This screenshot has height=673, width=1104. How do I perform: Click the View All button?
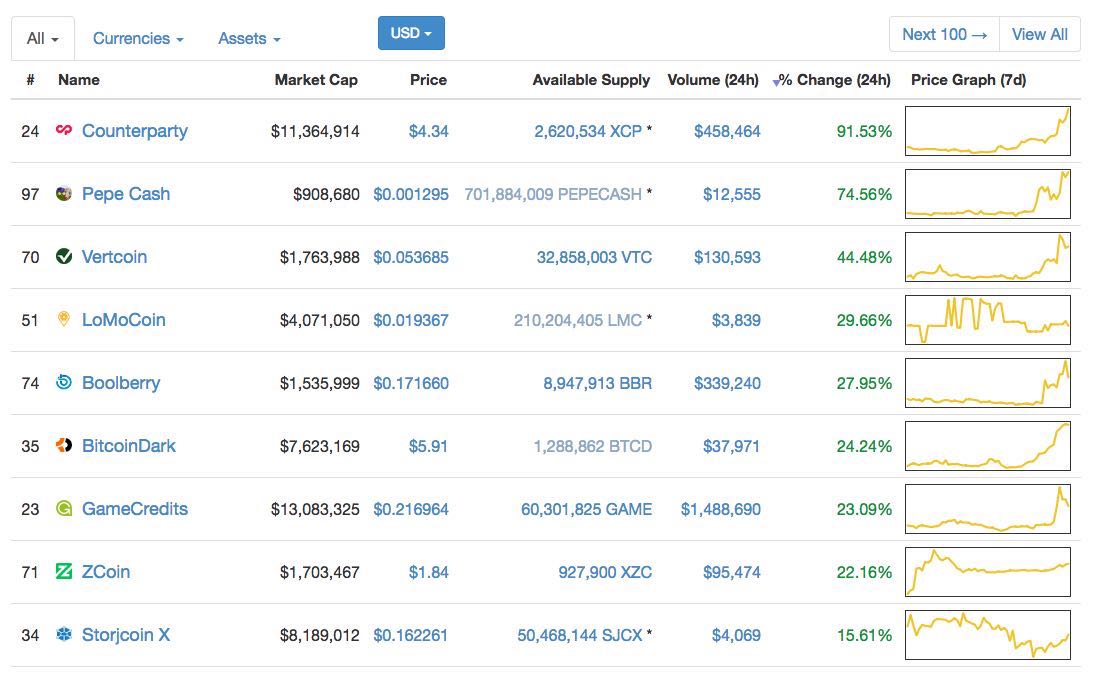(1039, 34)
